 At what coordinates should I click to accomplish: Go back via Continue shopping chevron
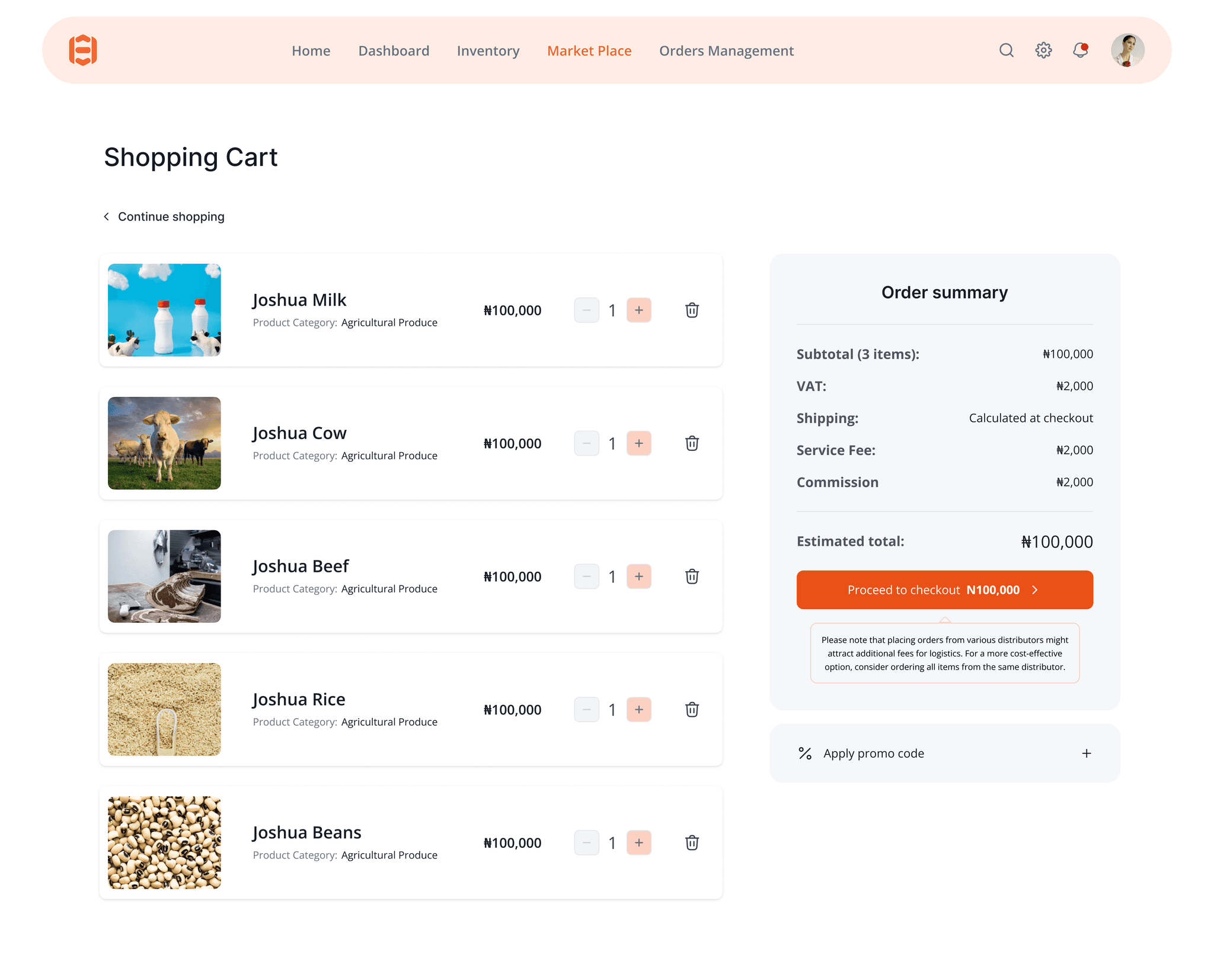(107, 217)
